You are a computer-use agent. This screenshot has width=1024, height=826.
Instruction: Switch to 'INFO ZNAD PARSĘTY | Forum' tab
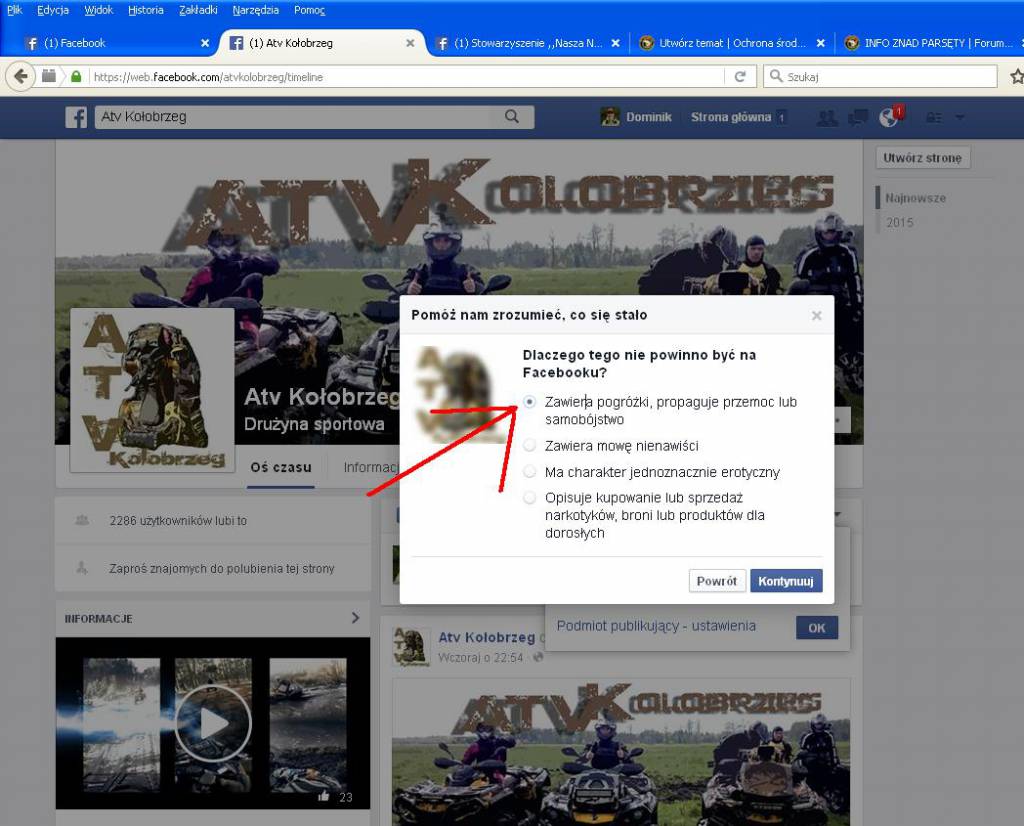tap(933, 43)
